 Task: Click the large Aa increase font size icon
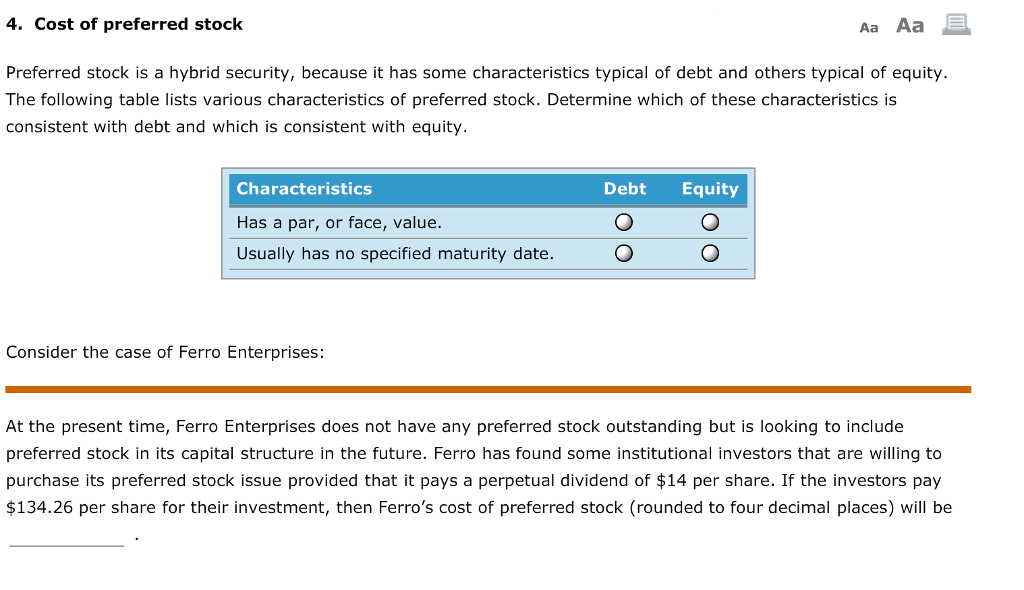(910, 25)
